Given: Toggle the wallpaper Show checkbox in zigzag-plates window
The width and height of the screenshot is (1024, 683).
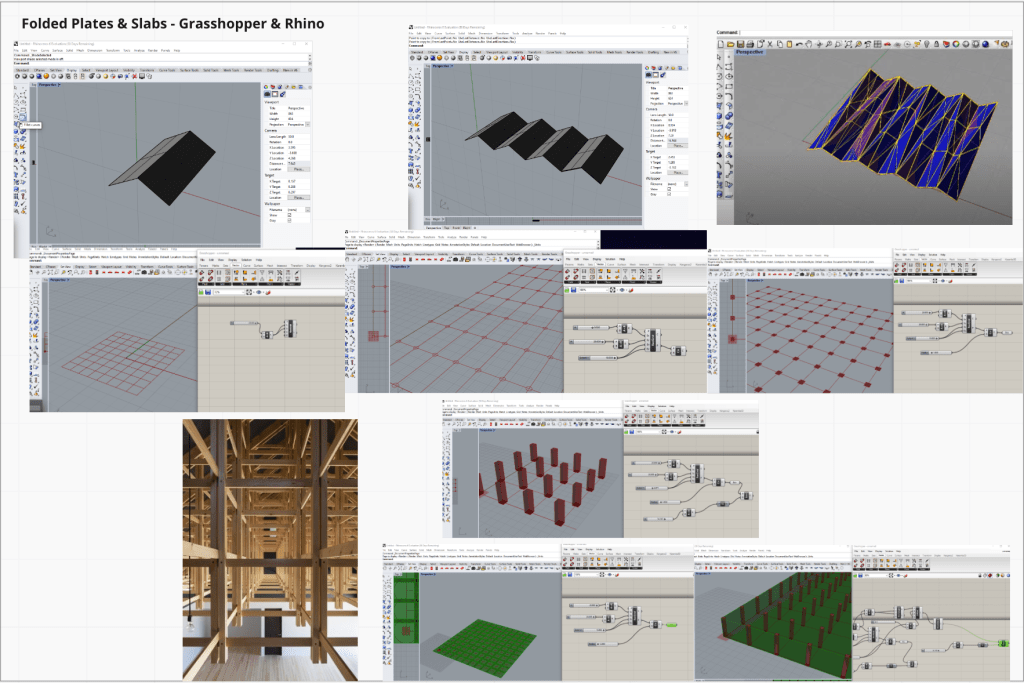Looking at the screenshot, I should click(669, 189).
